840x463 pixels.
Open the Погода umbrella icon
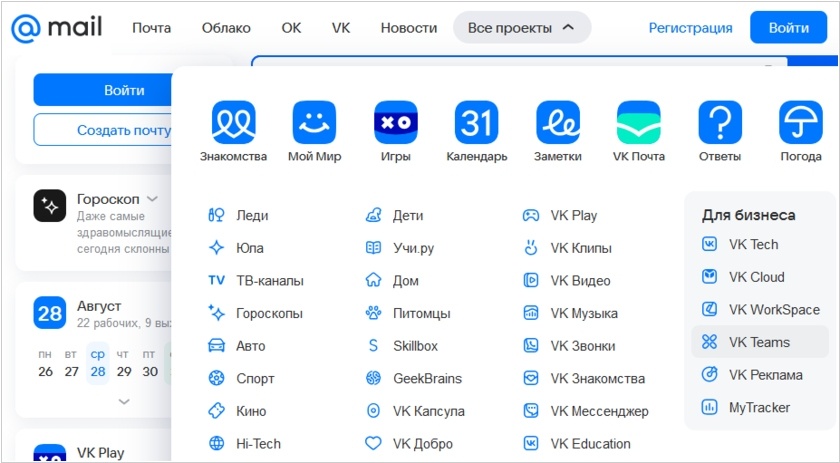click(801, 122)
